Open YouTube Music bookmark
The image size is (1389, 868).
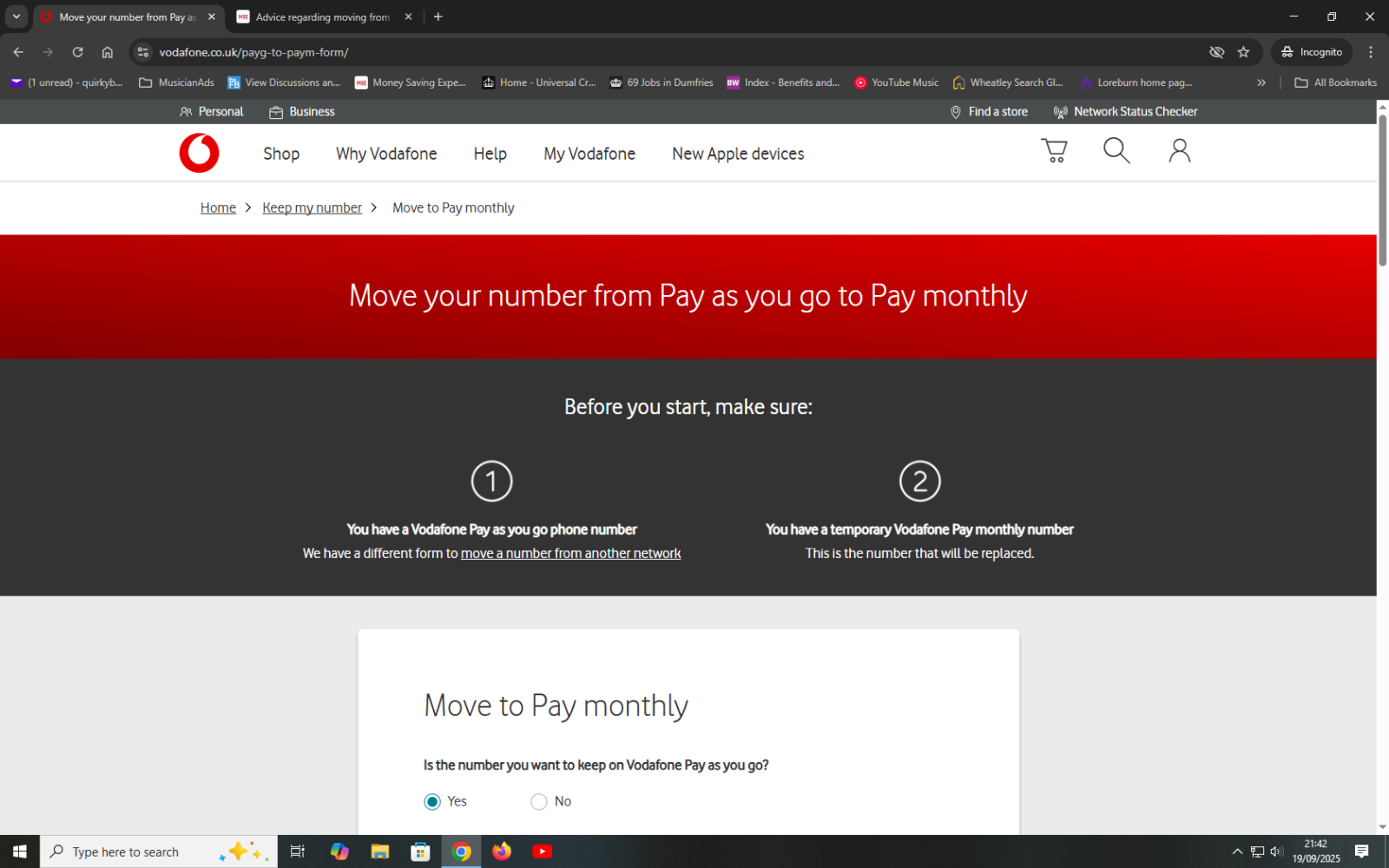point(897,82)
